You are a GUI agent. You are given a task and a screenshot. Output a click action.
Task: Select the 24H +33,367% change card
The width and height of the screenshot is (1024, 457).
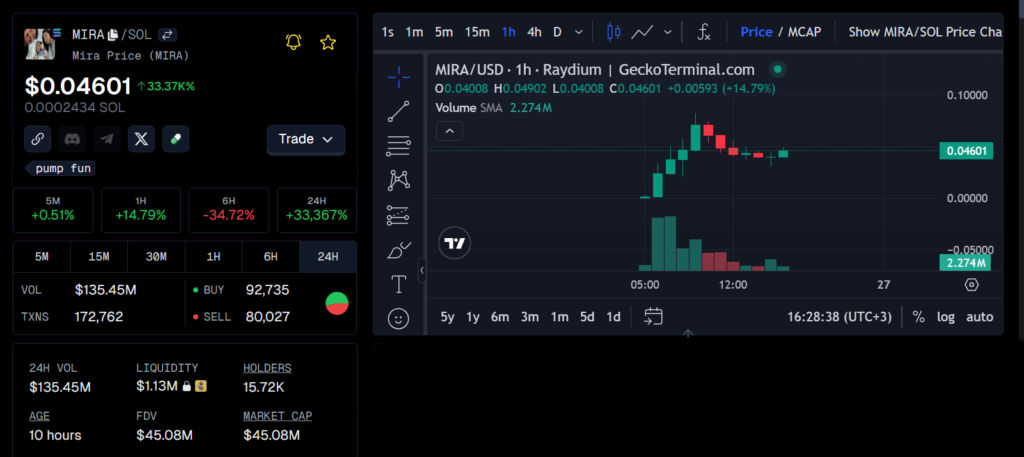317,210
